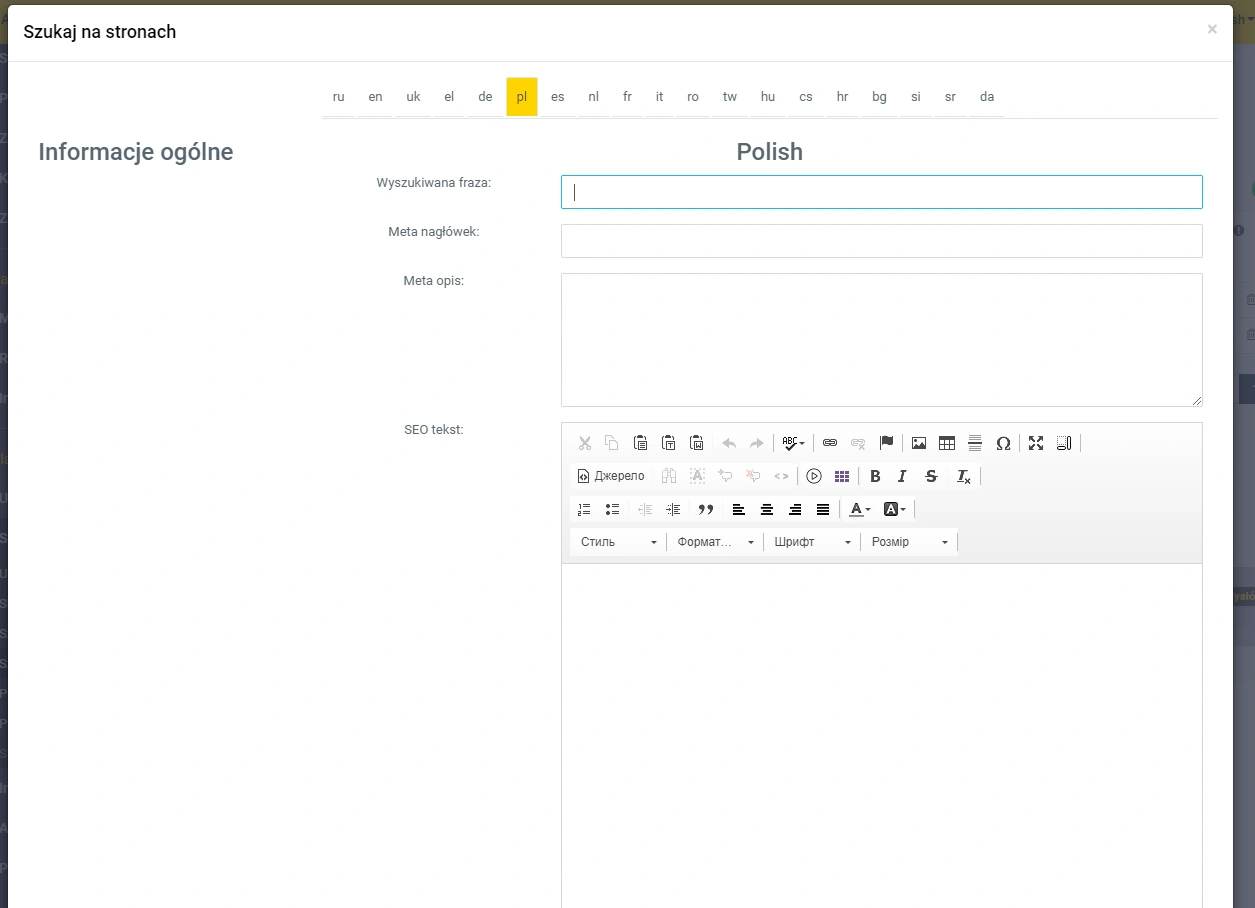Open the Стиль dropdown

click(618, 542)
